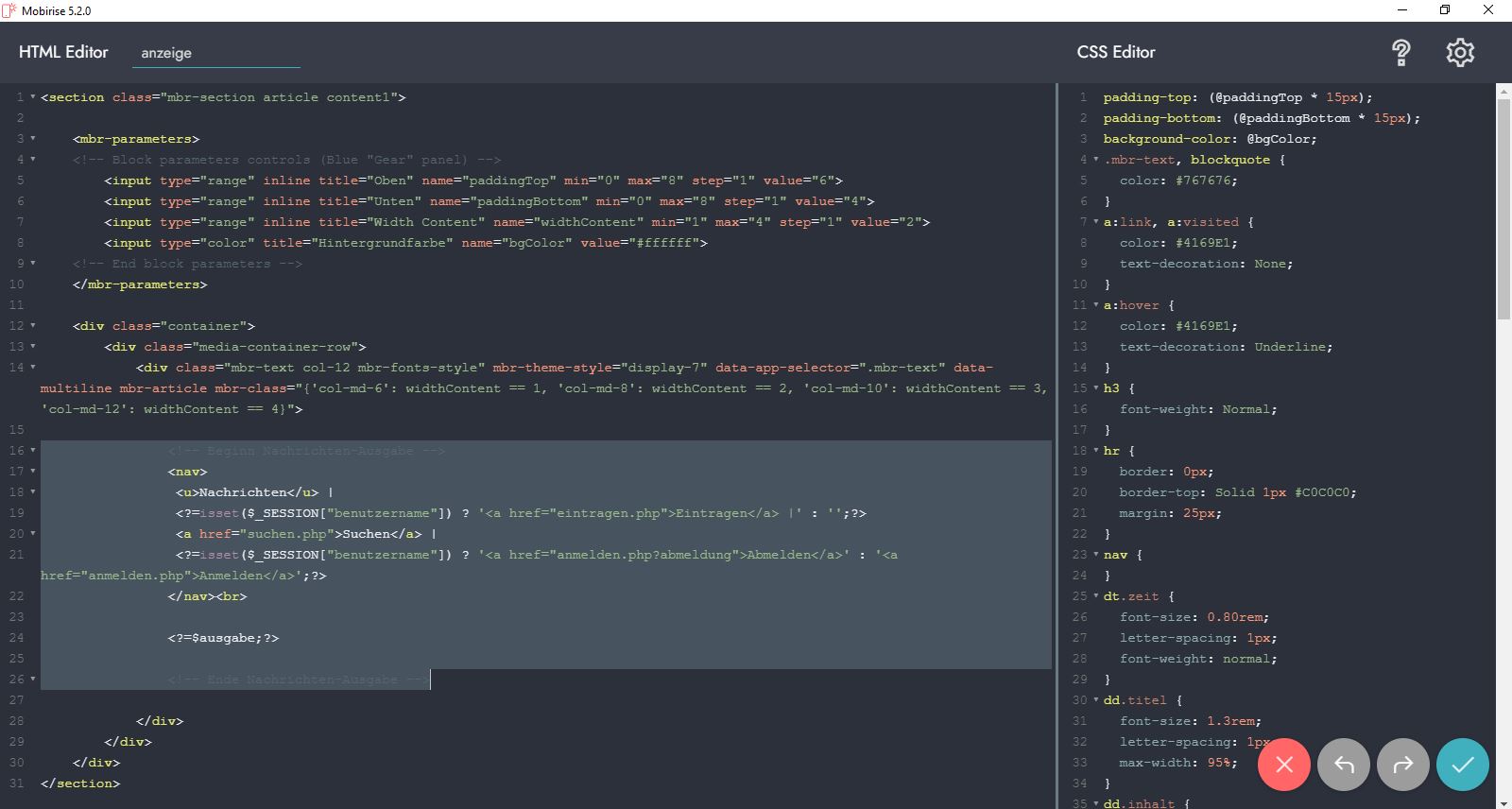The width and height of the screenshot is (1512, 809).
Task: Click the #4169E1 color value under a:link
Action: click(1206, 243)
